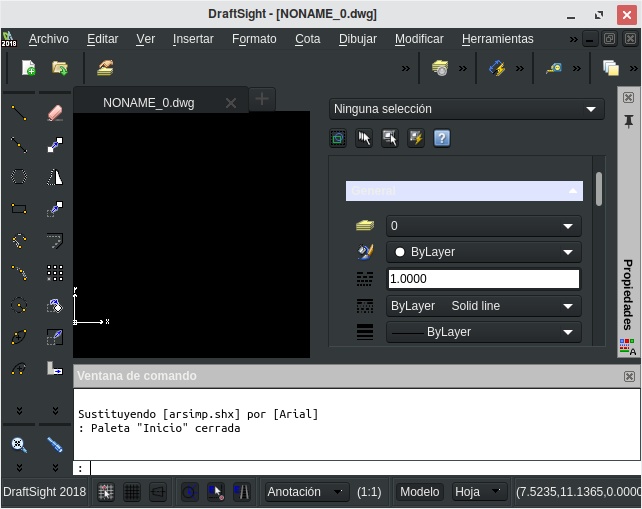Viewport: 642px width, 509px height.
Task: Pin the Propiedades palette
Action: coord(628,121)
